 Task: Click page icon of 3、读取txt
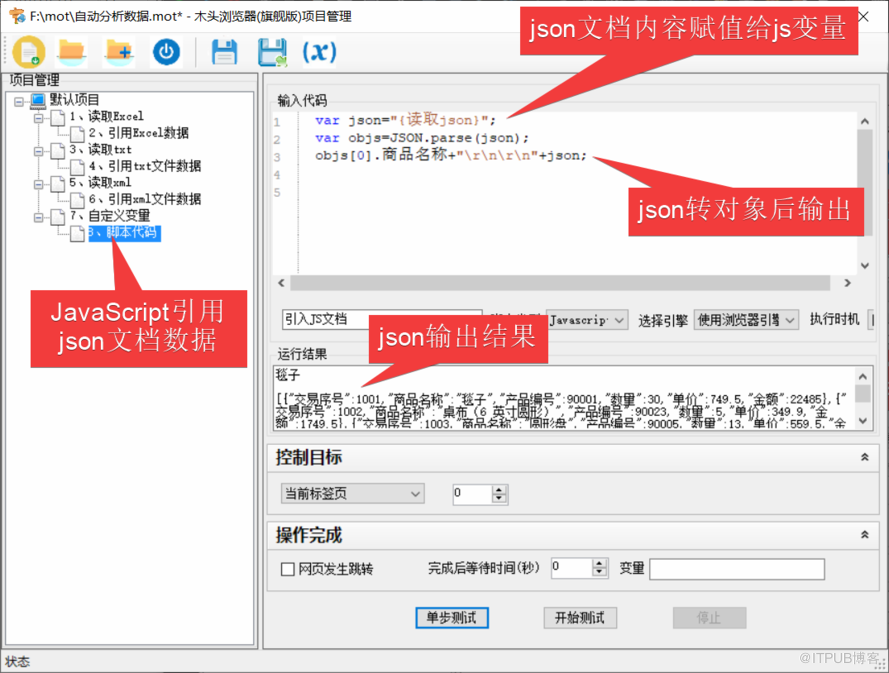tap(57, 151)
